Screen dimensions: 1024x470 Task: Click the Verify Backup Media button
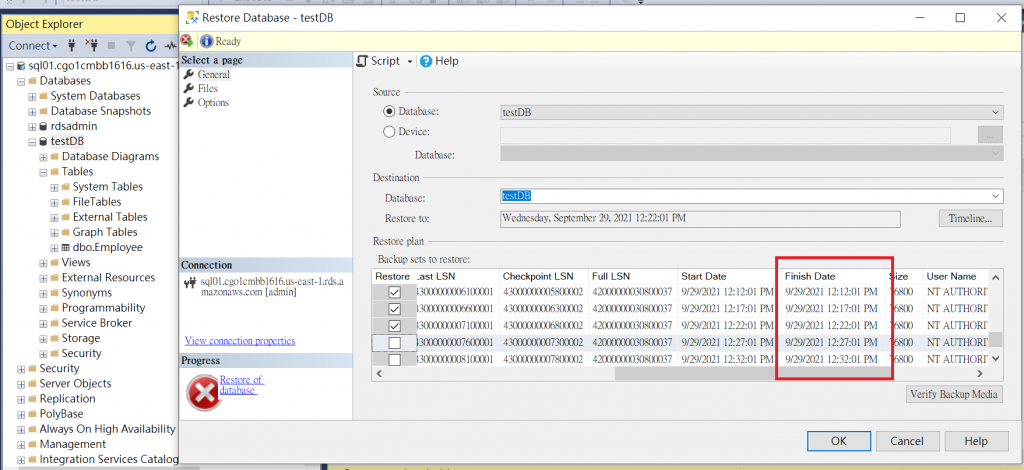954,394
